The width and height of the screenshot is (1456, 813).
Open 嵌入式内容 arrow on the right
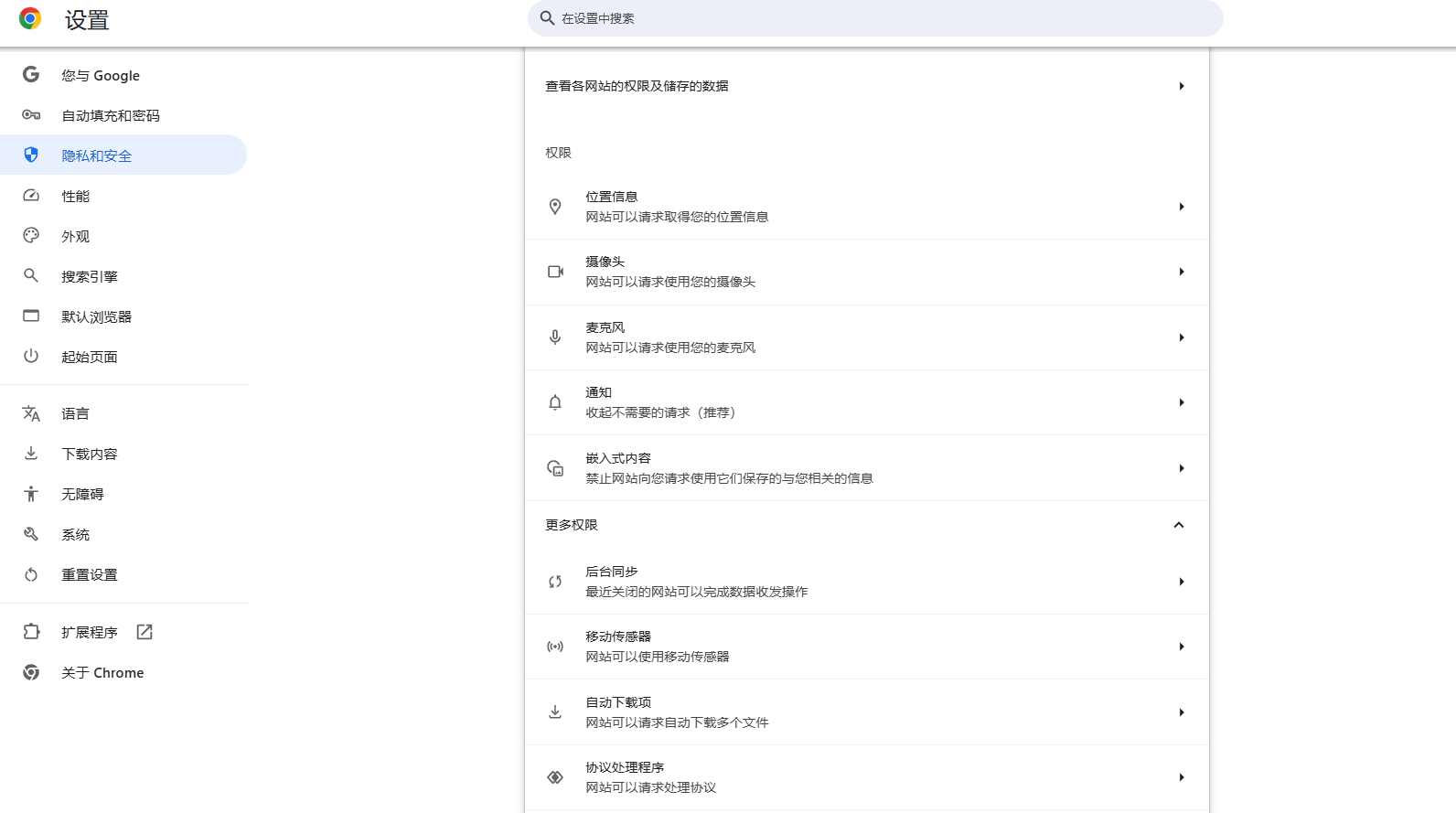tap(1182, 468)
